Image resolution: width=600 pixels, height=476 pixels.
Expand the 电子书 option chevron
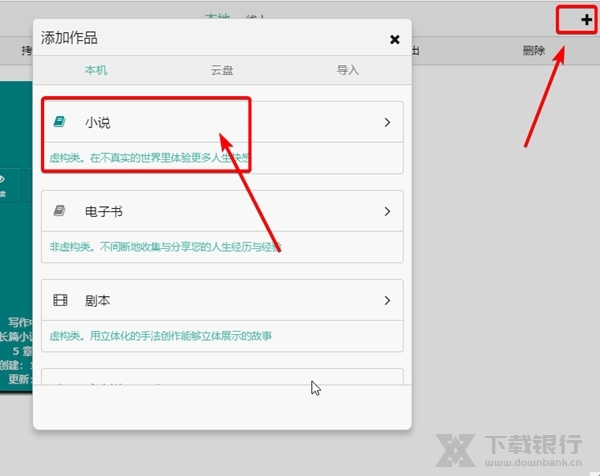pyautogui.click(x=387, y=211)
